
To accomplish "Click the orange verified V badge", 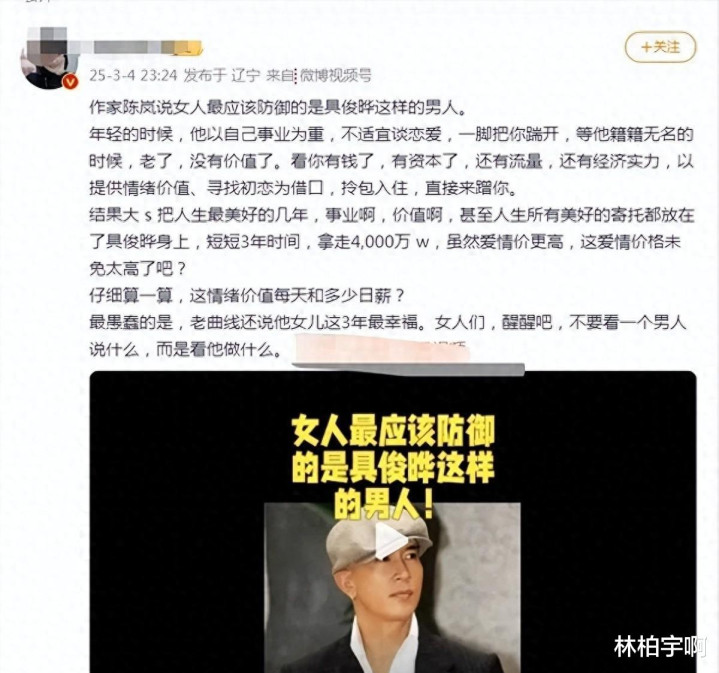I will pos(70,81).
